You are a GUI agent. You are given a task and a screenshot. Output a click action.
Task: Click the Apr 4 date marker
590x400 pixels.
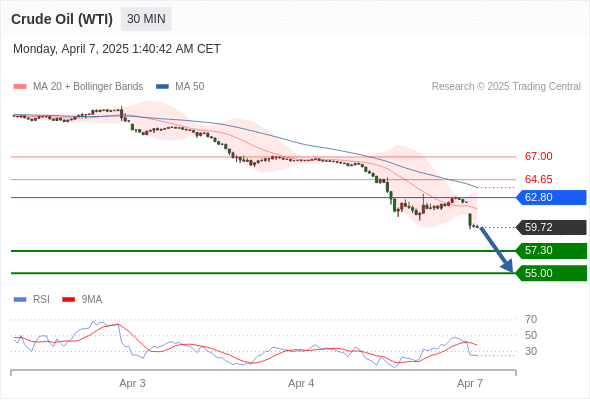tap(301, 383)
